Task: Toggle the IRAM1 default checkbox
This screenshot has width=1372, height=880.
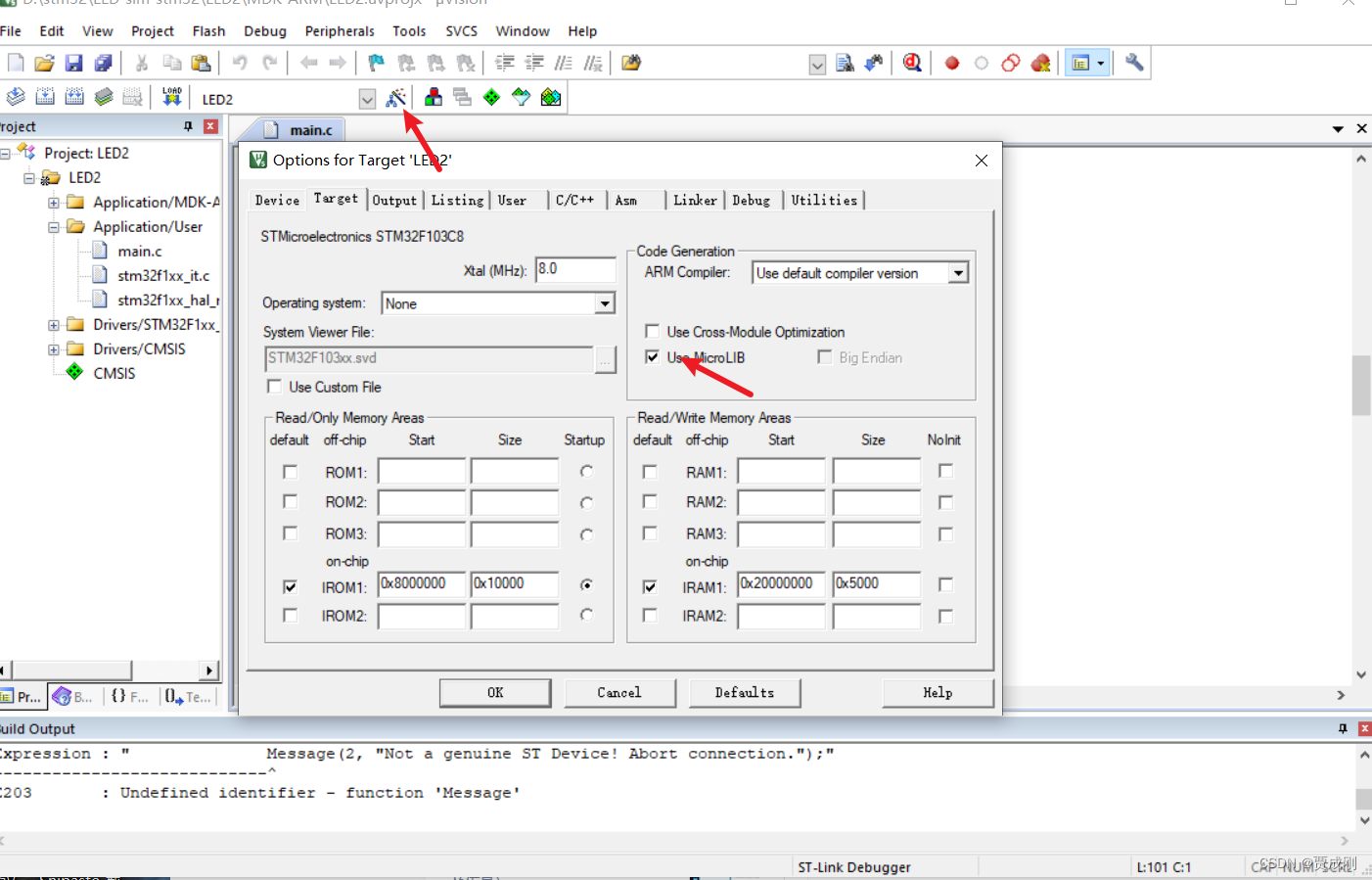Action: [650, 586]
